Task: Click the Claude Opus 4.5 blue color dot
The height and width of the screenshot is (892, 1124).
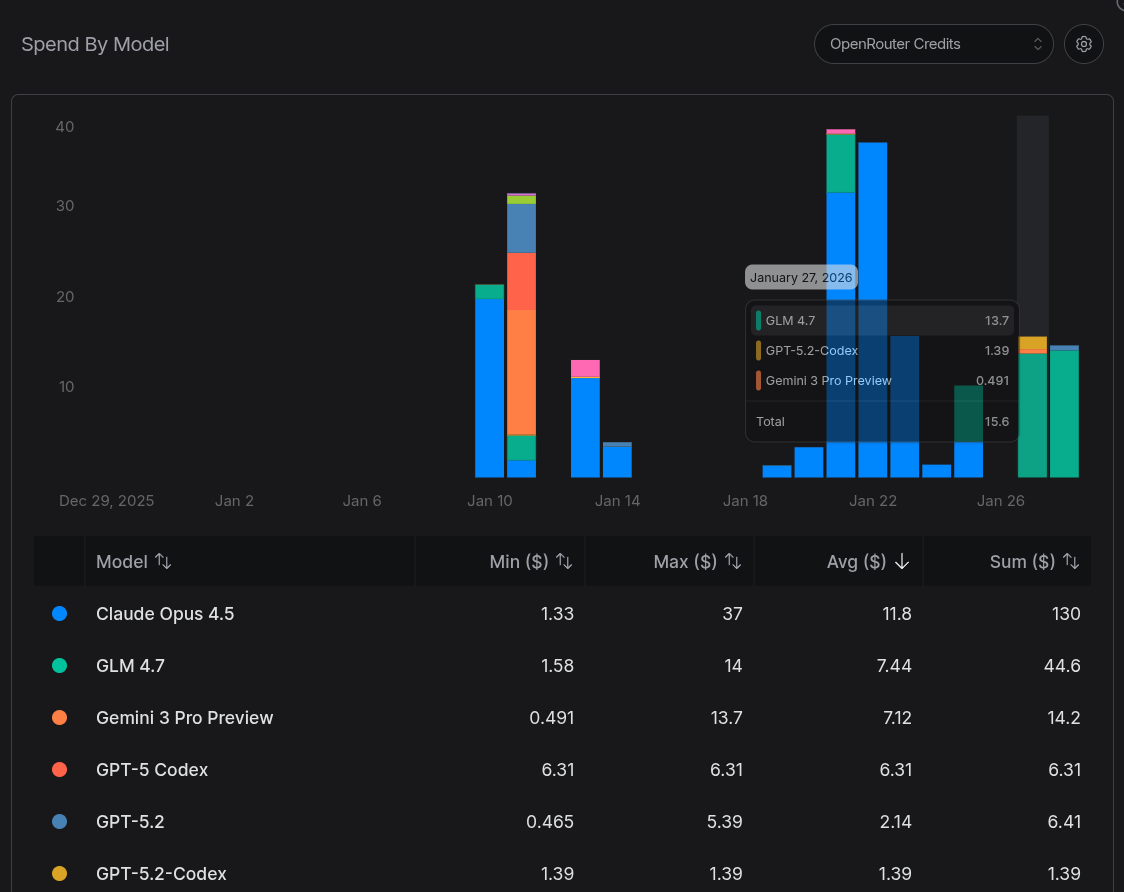Action: point(59,614)
